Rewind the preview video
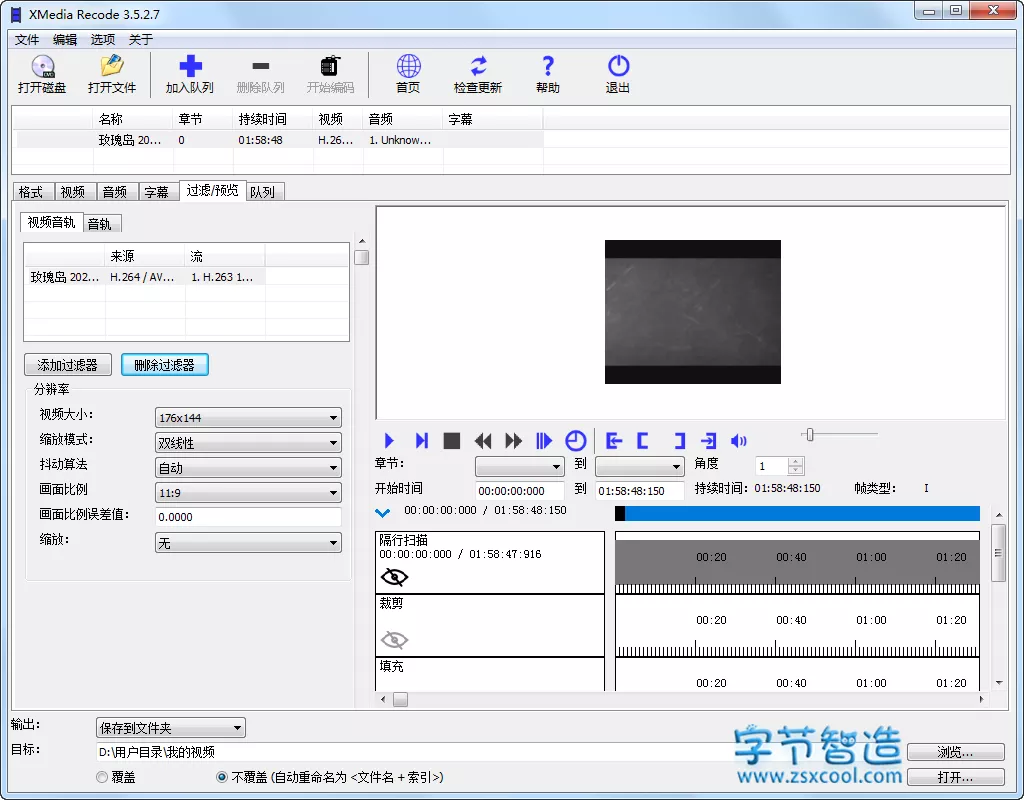Image resolution: width=1024 pixels, height=800 pixels. click(483, 441)
